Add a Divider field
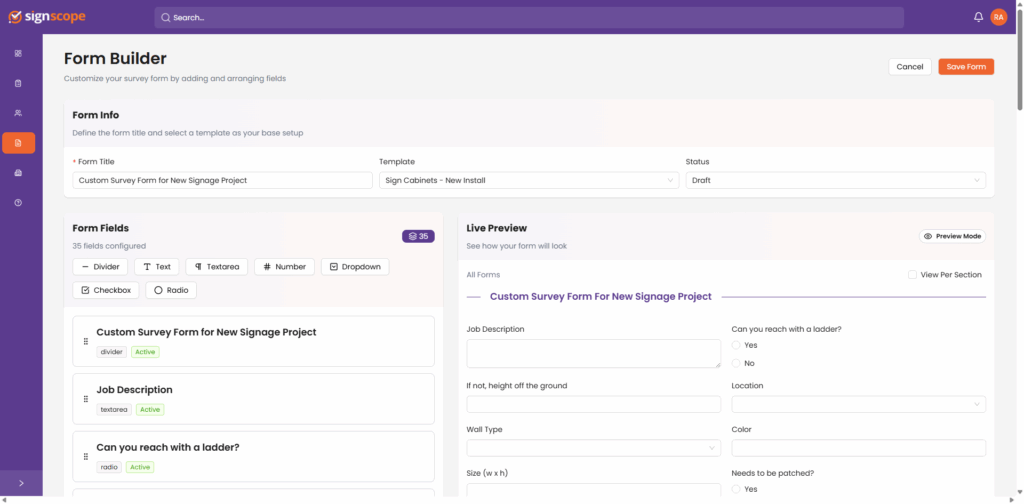Screen dimensions: 1024x504 pyautogui.click(x=100, y=266)
